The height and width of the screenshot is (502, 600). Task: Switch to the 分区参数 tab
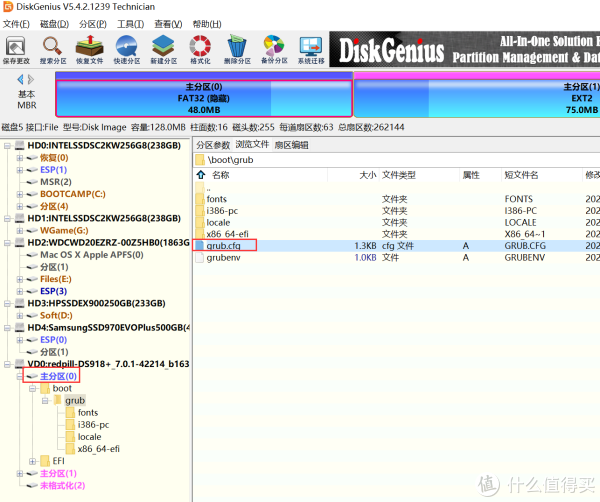coord(212,144)
